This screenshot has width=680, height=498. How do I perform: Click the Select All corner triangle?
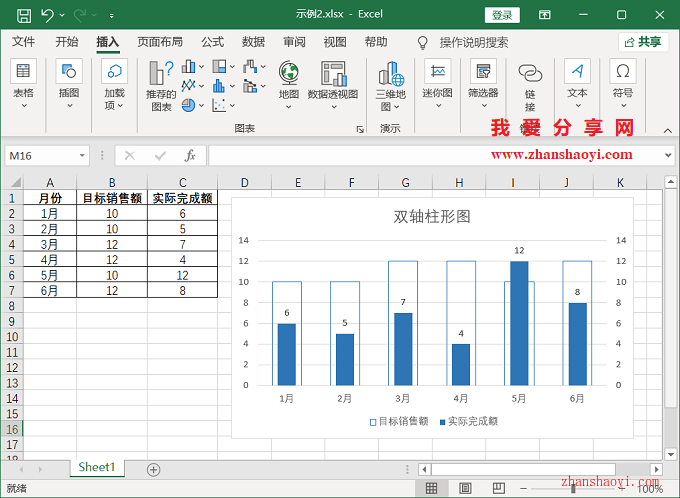click(x=15, y=182)
